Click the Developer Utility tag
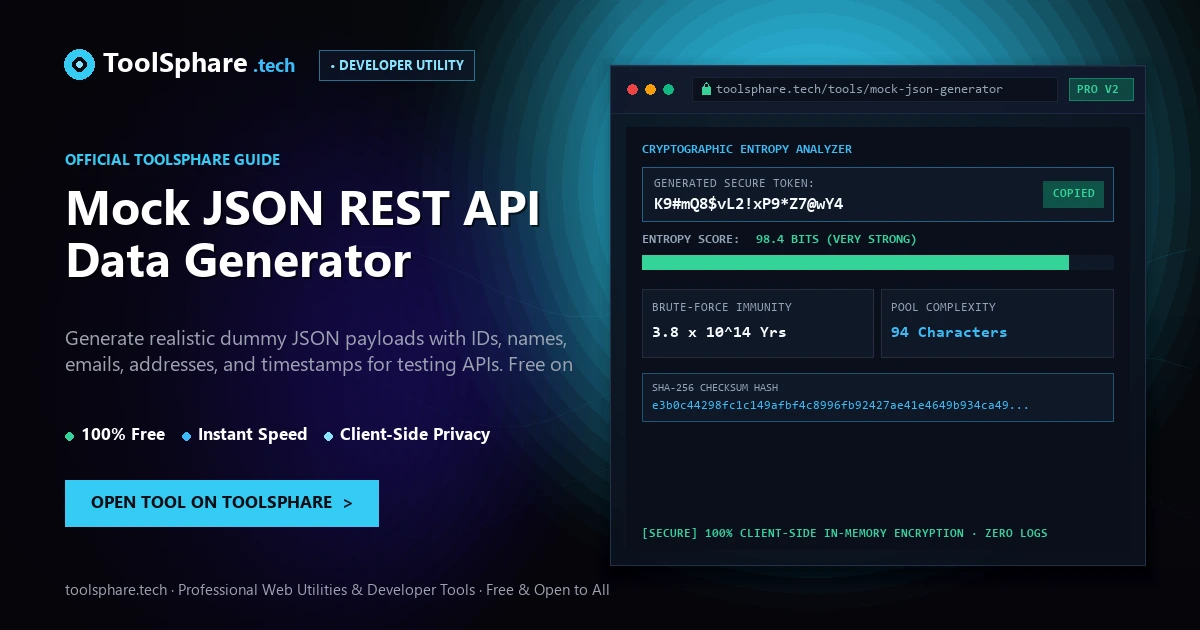The height and width of the screenshot is (630, 1200). tap(397, 65)
